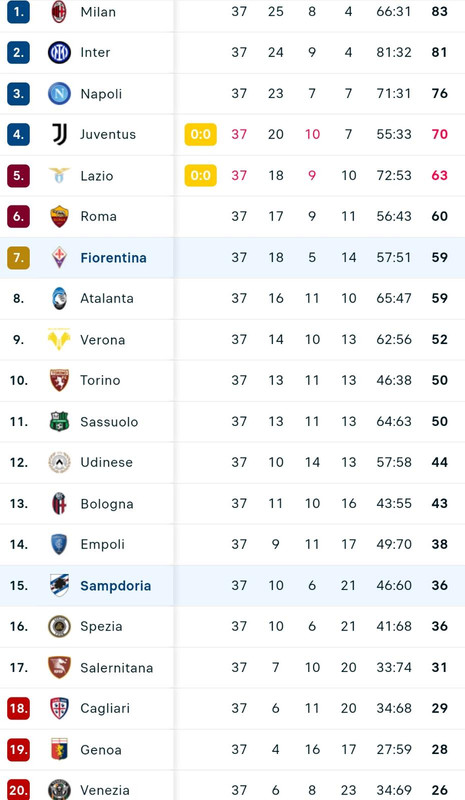
Task: Select the highlighted Fiorentina row name
Action: tap(113, 258)
